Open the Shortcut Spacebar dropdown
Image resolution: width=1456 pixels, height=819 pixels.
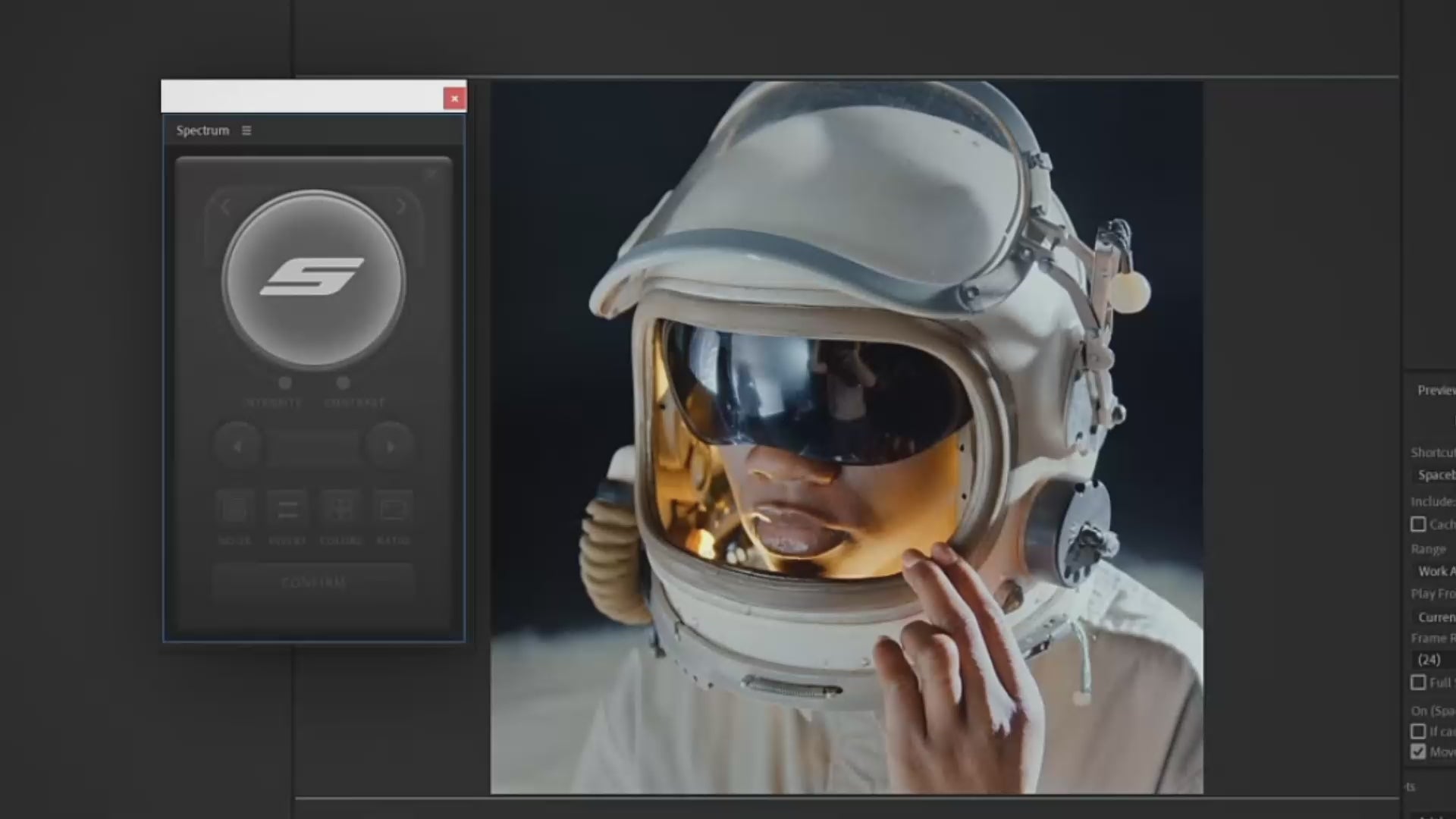[x=1436, y=475]
